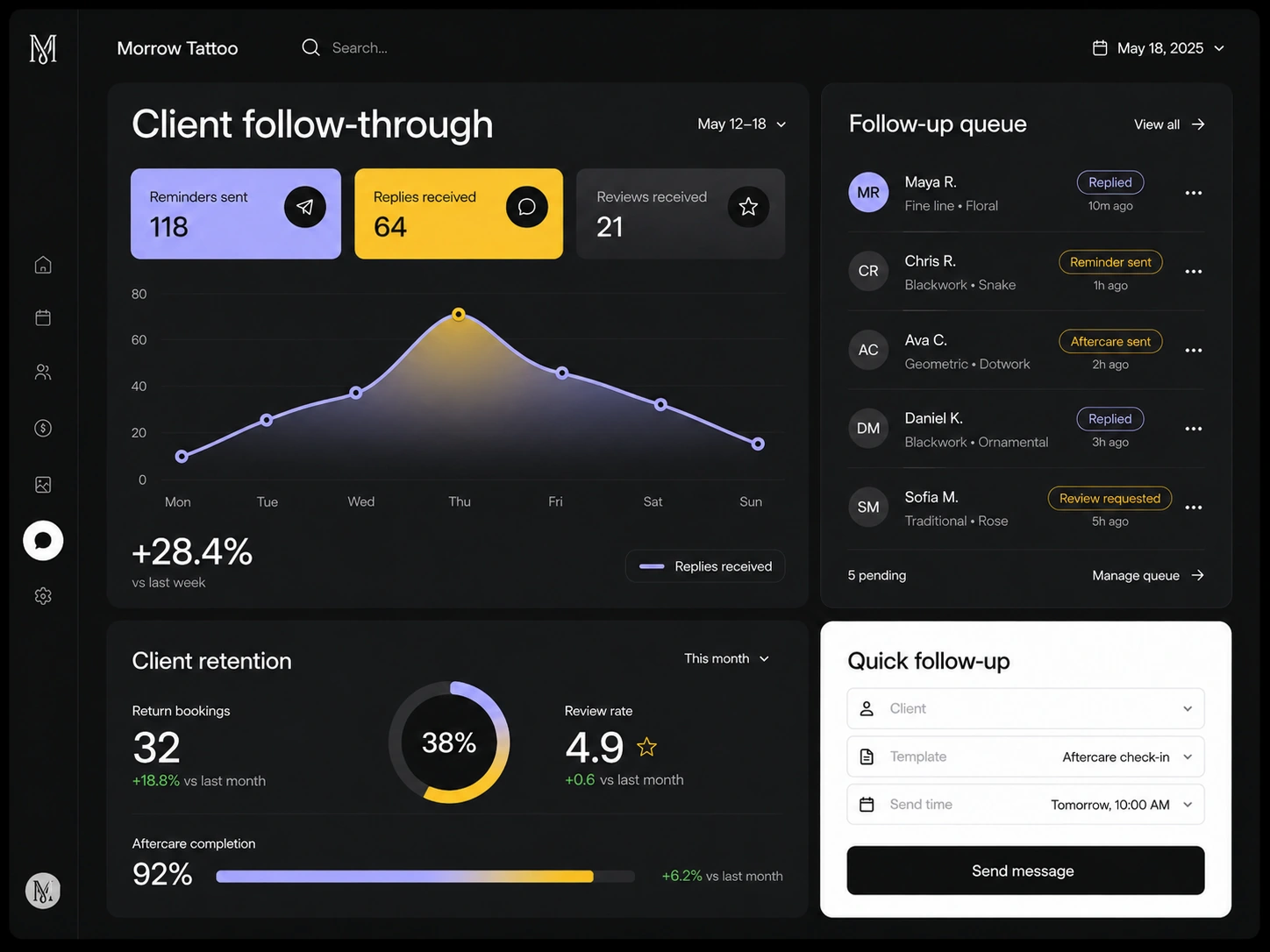Click the Reminder sent badge for Chris R.
This screenshot has height=952, width=1270.
(1110, 262)
